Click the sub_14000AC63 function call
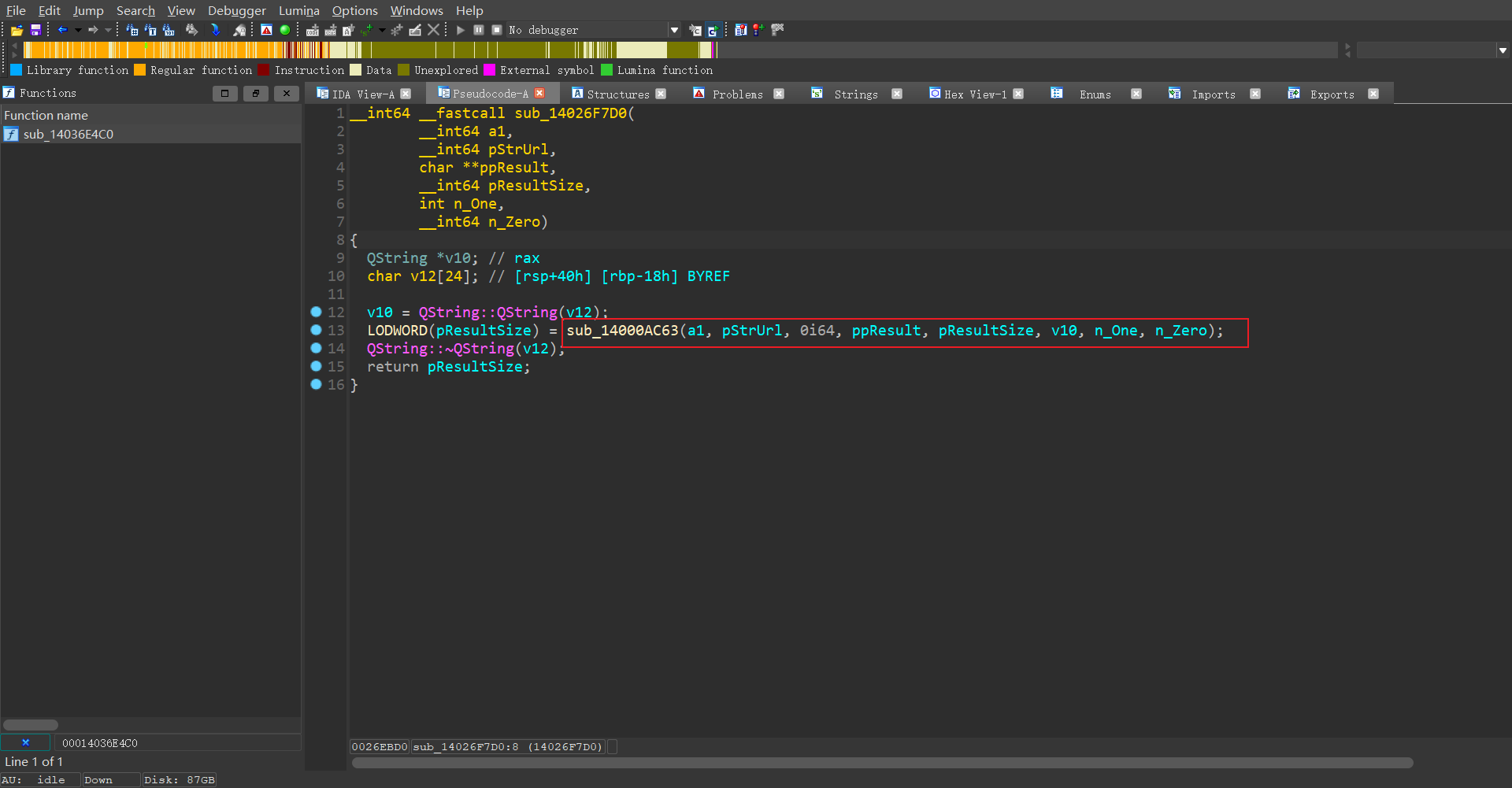 pyautogui.click(x=622, y=331)
